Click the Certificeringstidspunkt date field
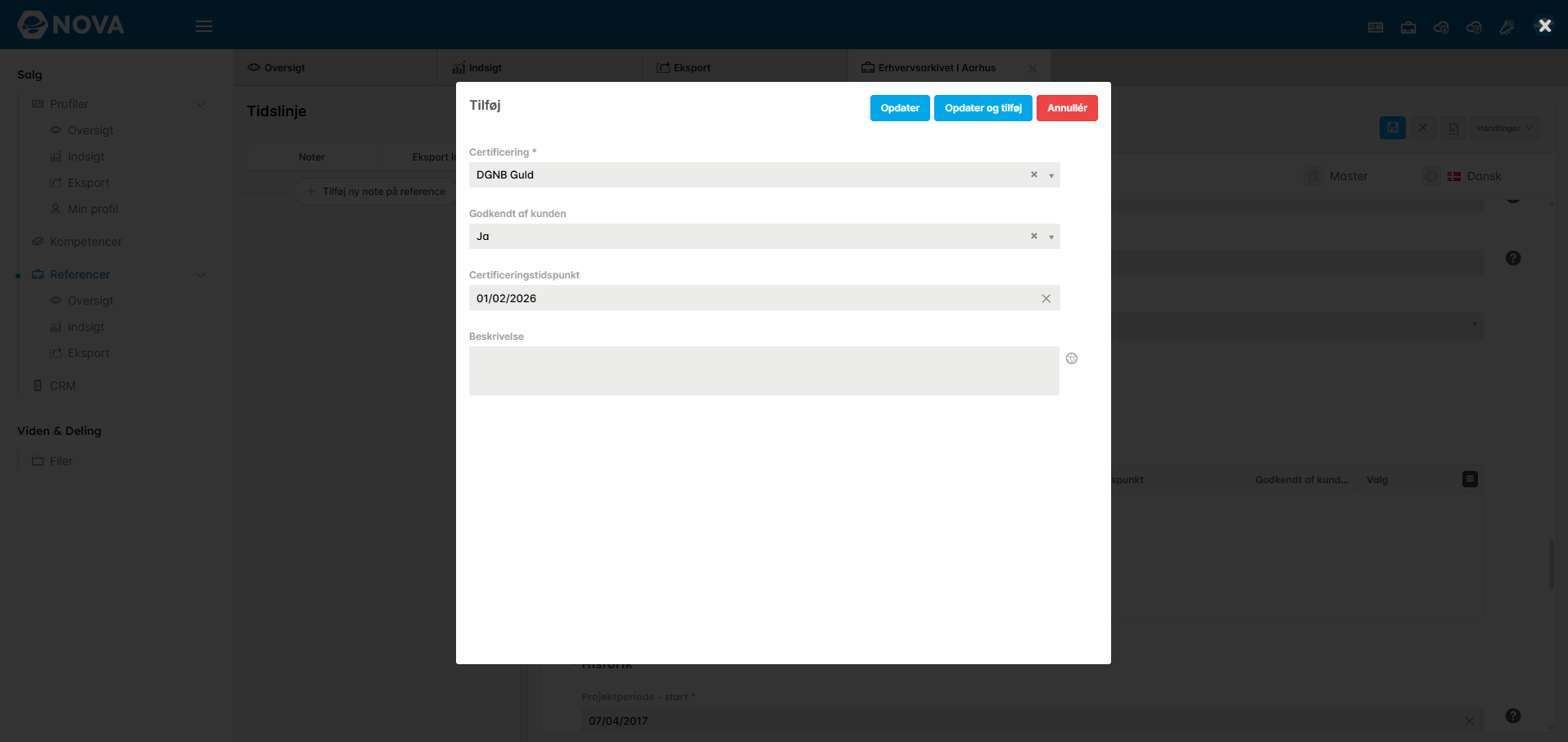Screen dimensions: 1568x742 (x=764, y=298)
